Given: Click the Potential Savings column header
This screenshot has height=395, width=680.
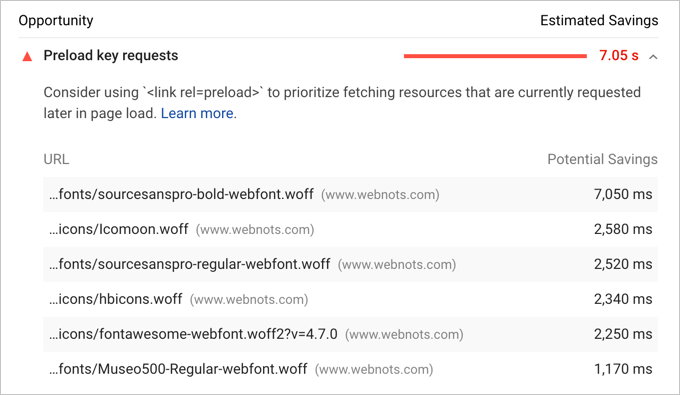Looking at the screenshot, I should (x=602, y=159).
